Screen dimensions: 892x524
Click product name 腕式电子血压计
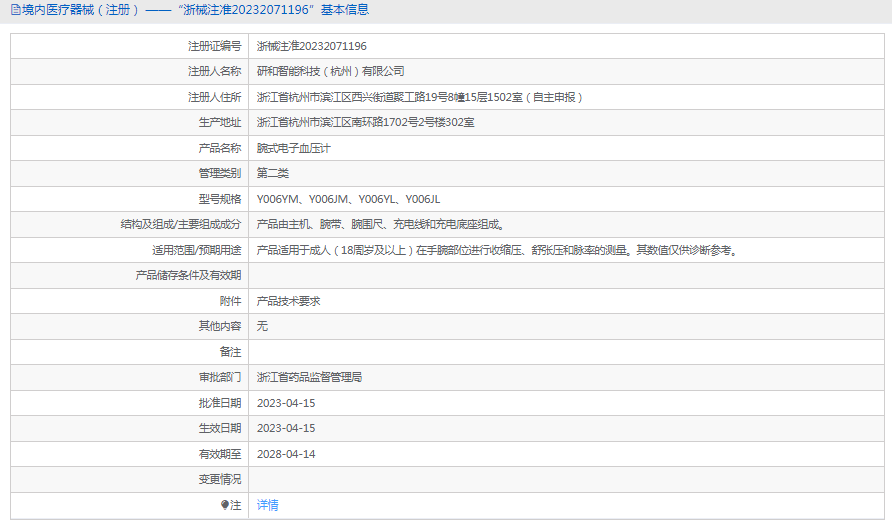tap(294, 148)
